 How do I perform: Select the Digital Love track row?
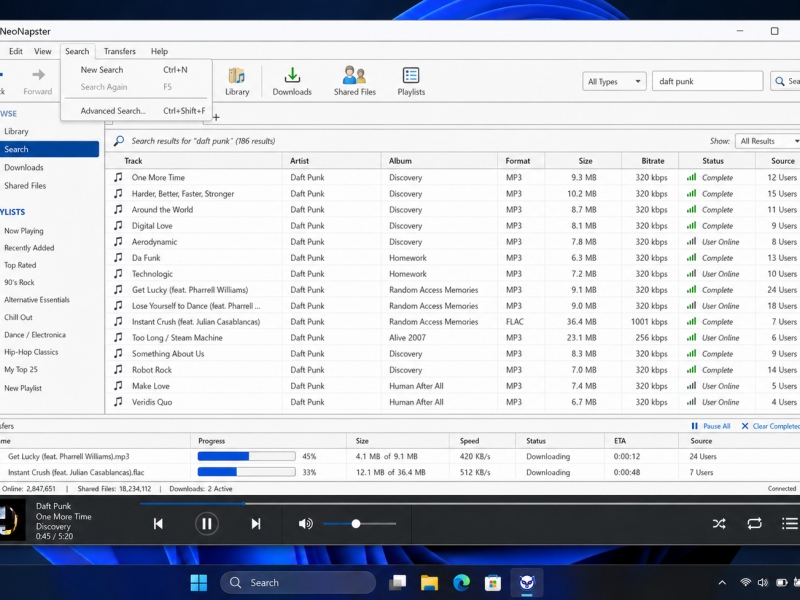(x=453, y=226)
